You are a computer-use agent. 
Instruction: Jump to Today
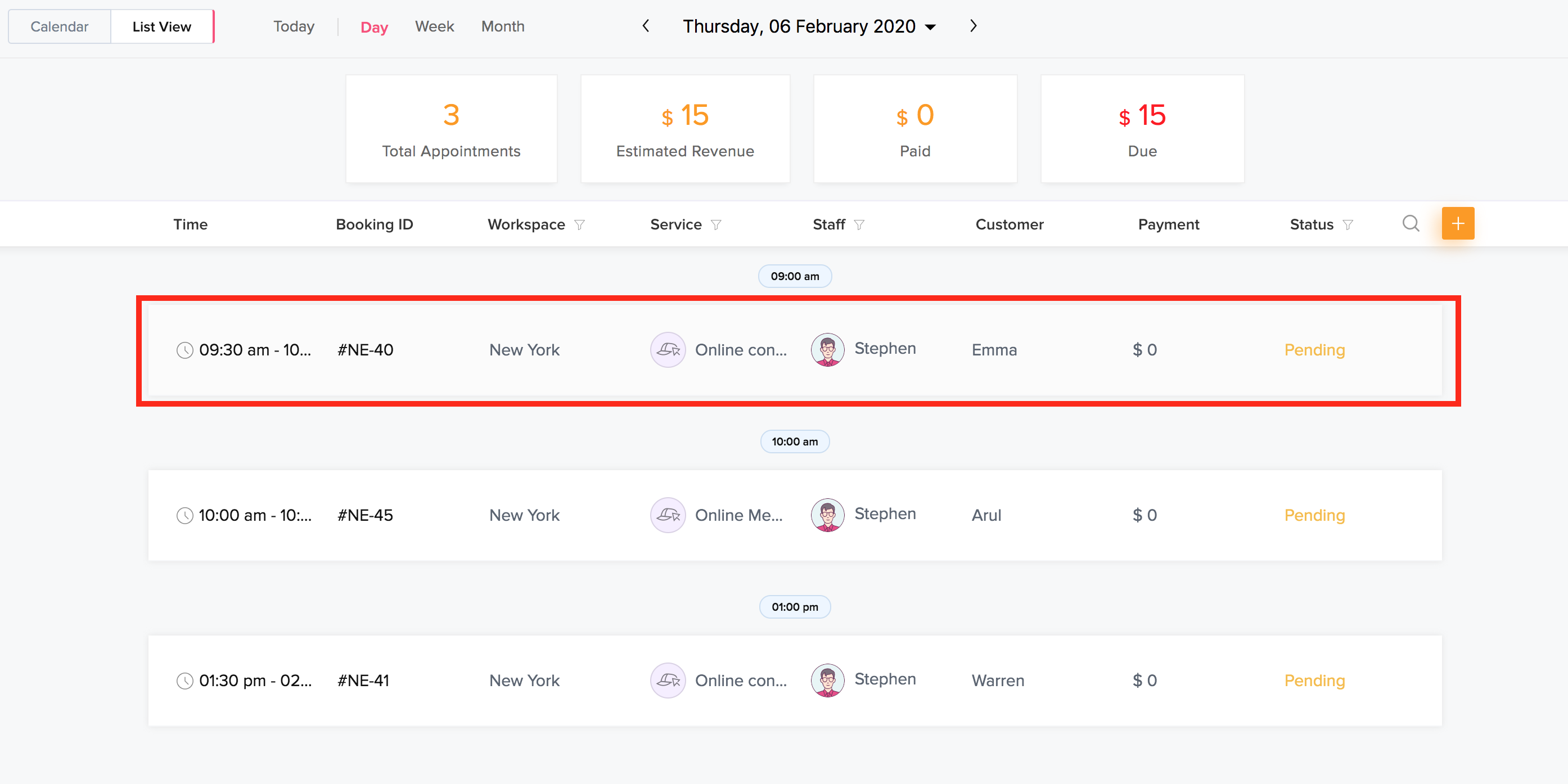pyautogui.click(x=294, y=27)
